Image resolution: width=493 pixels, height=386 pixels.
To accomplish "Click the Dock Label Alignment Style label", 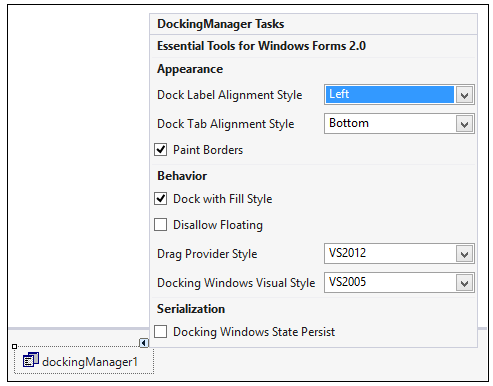I will coord(230,95).
